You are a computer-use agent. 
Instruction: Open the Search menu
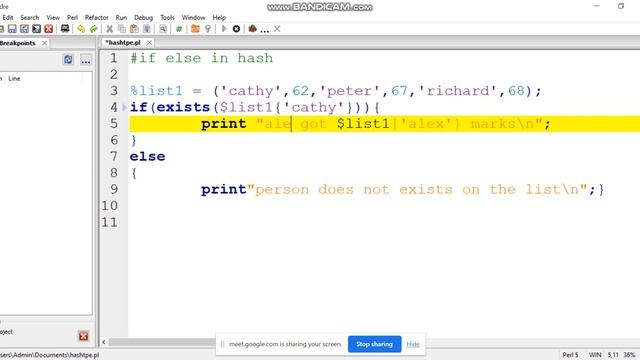(x=30, y=18)
